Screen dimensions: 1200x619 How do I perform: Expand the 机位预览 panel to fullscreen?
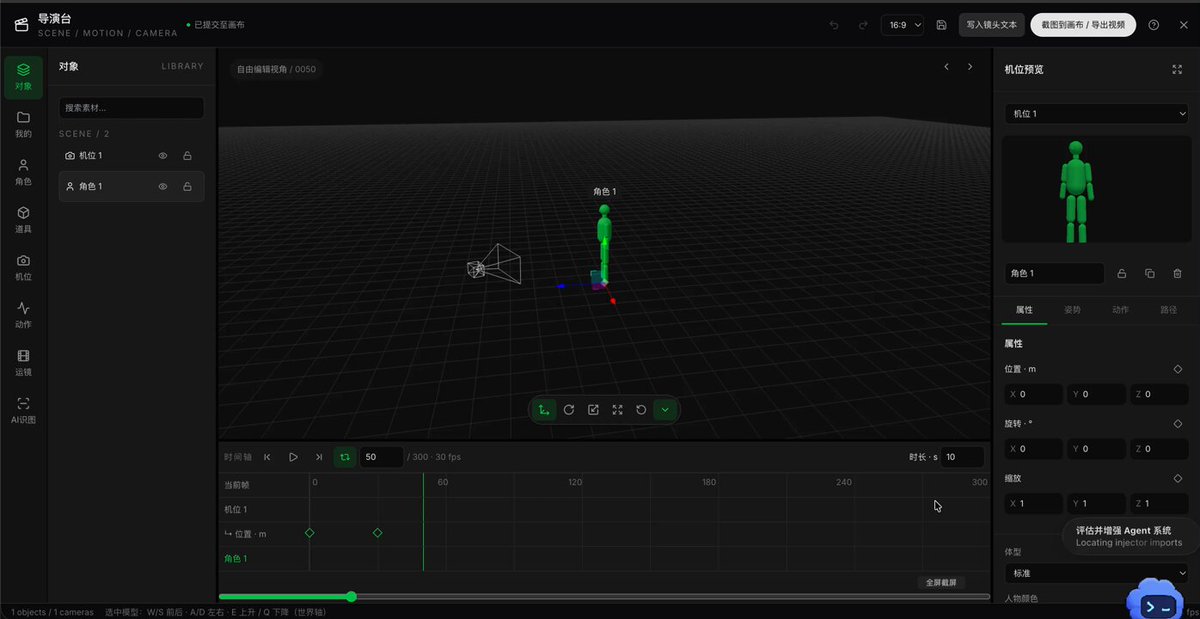1177,69
